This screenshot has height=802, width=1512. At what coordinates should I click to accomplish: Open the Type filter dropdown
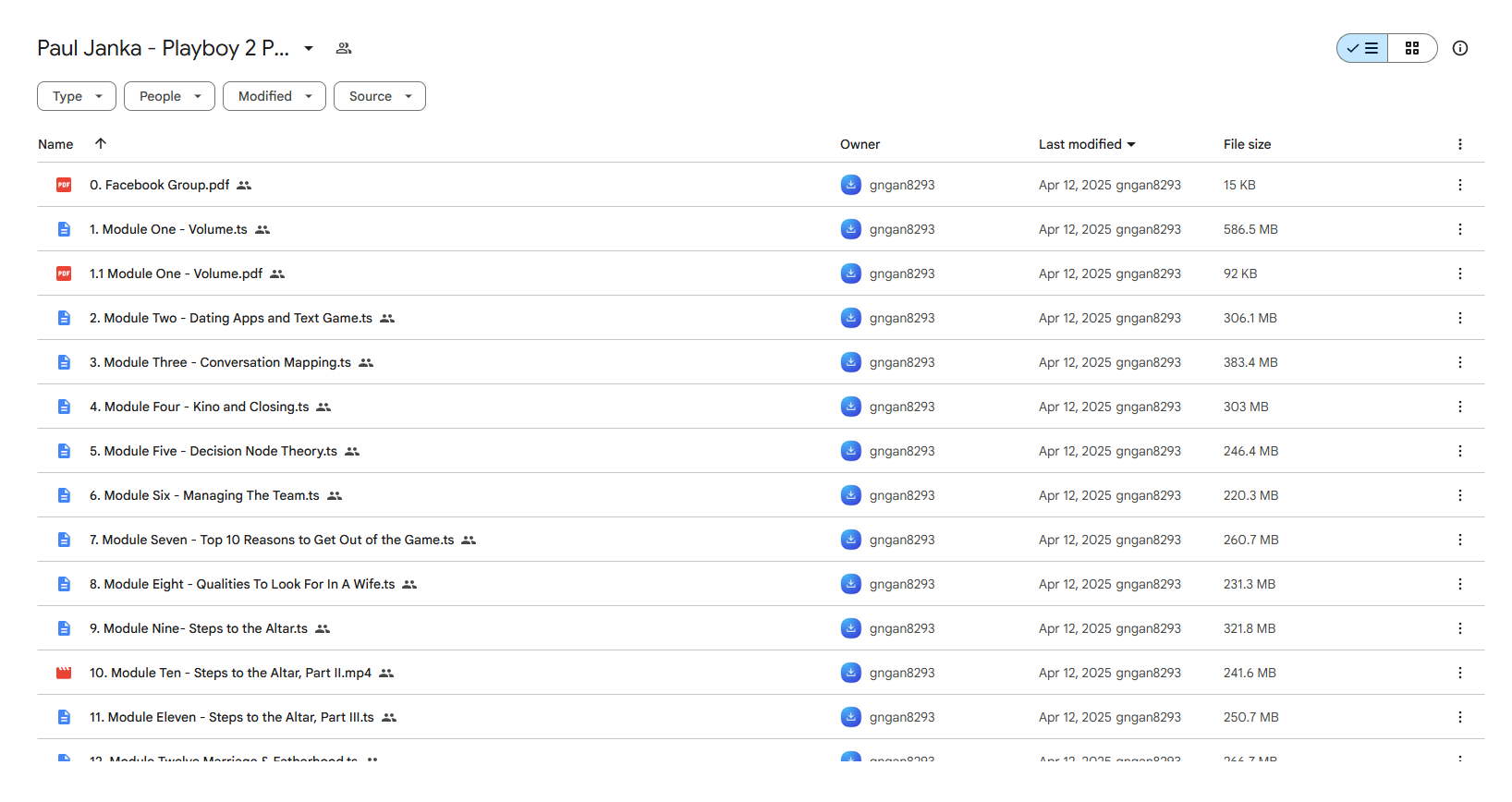point(77,96)
